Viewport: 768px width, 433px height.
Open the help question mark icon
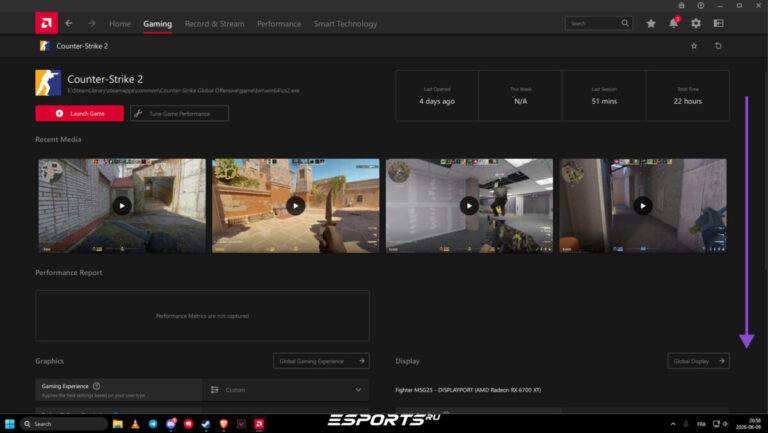pos(701,5)
